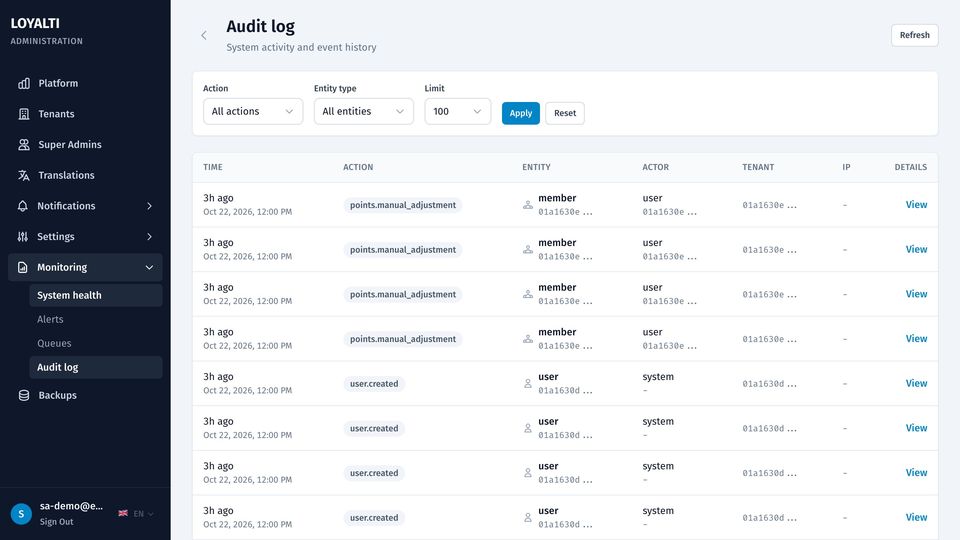The image size is (960, 540).
Task: Open the Action filter dropdown
Action: click(x=253, y=111)
